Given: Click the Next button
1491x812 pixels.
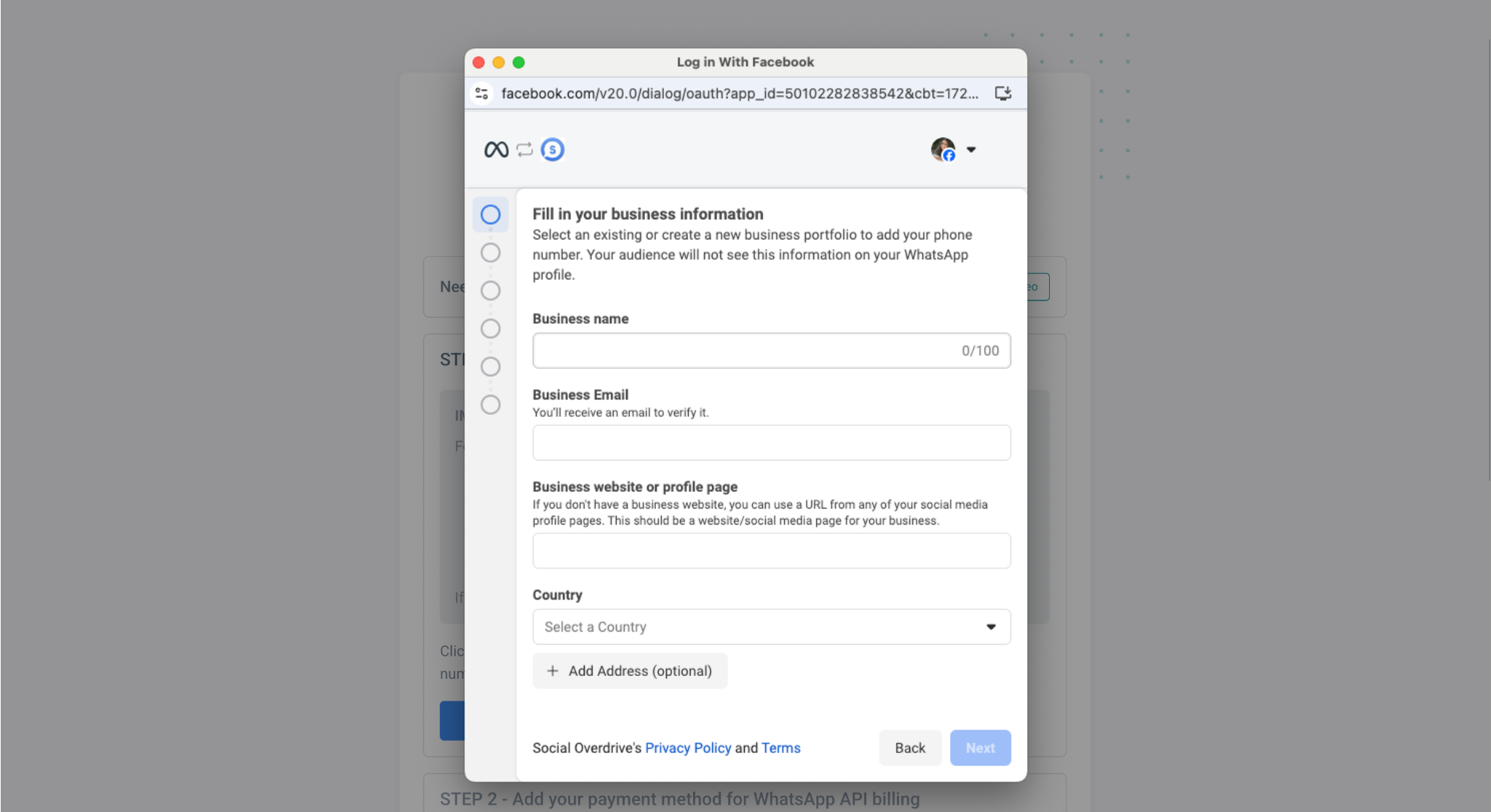Looking at the screenshot, I should [980, 748].
